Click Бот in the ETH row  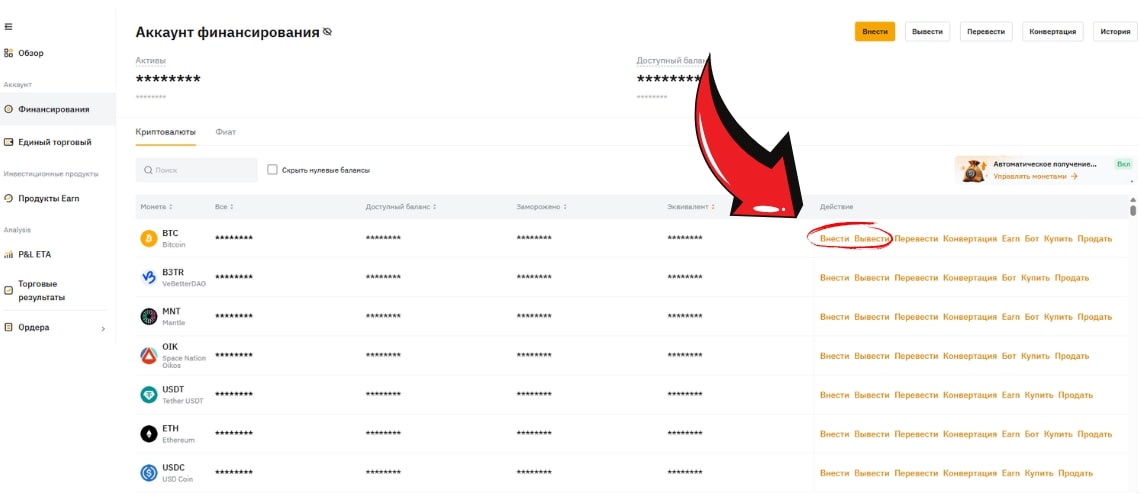point(1032,434)
